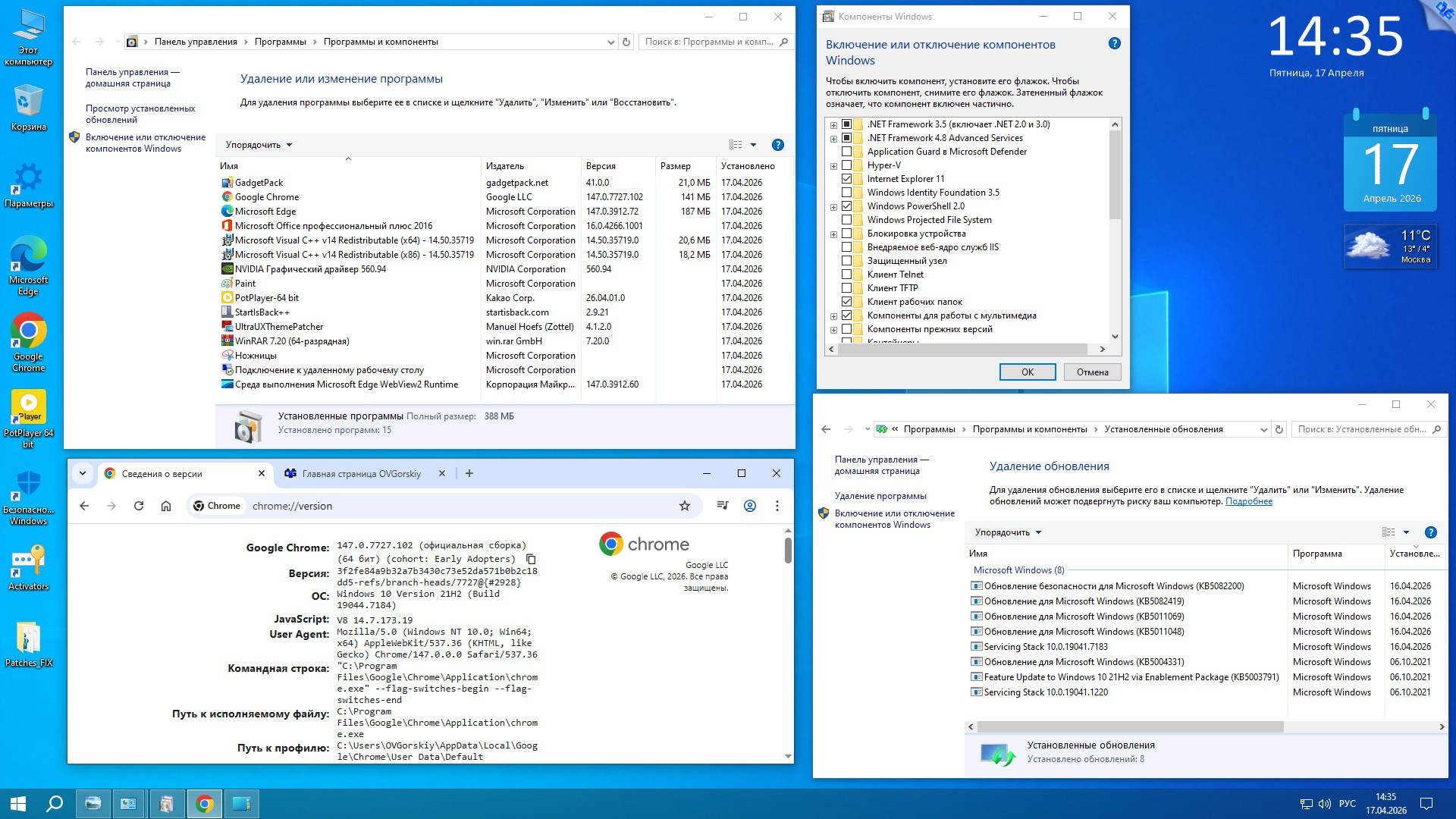Reload the Chrome version page
This screenshot has width=1456, height=819.
[x=139, y=506]
